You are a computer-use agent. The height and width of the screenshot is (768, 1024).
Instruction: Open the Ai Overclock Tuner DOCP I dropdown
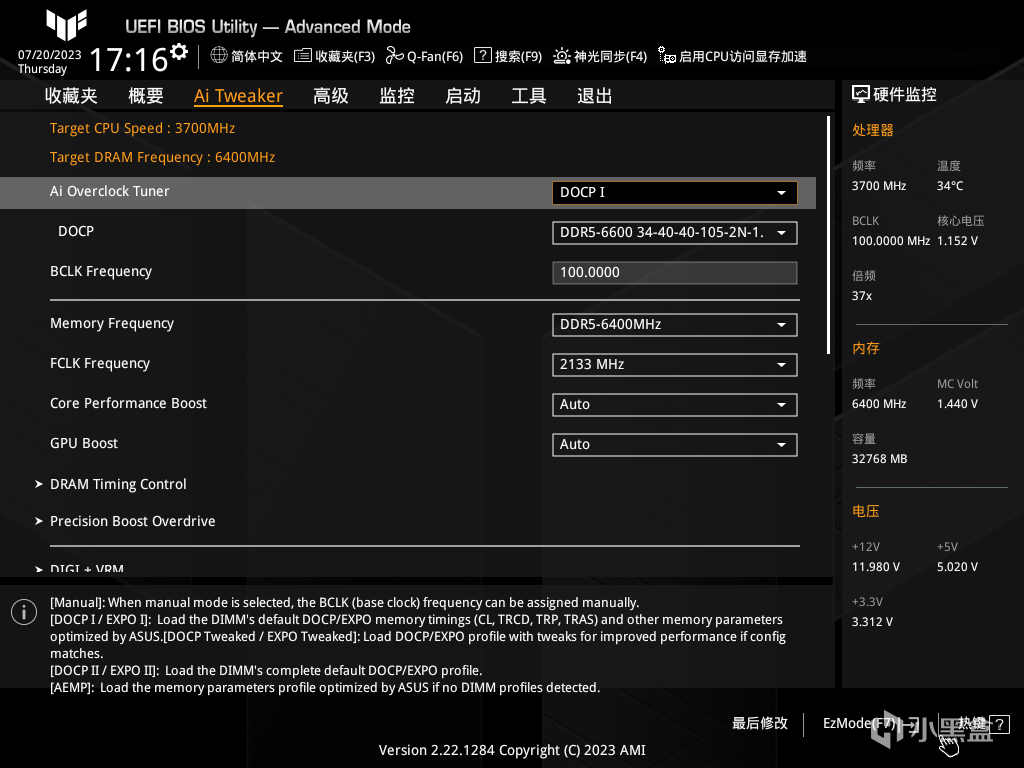tap(675, 193)
